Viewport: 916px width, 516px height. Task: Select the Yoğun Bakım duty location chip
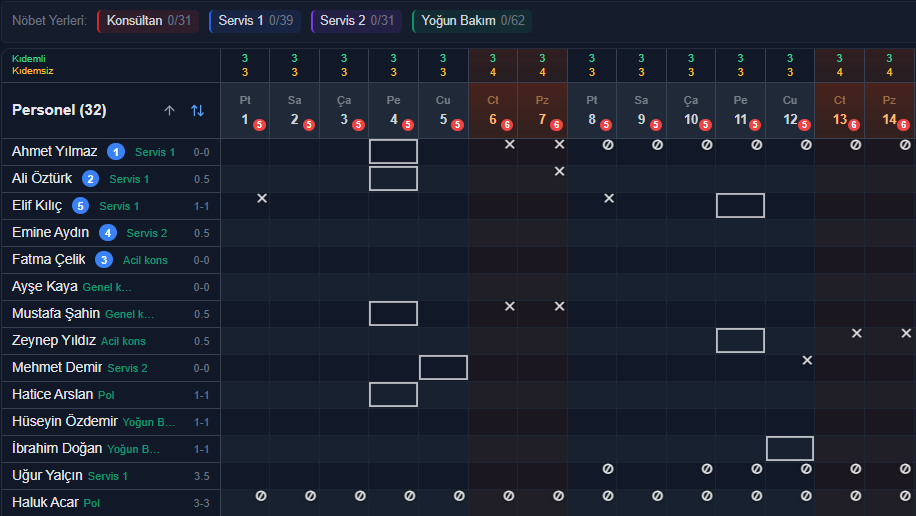pyautogui.click(x=472, y=21)
